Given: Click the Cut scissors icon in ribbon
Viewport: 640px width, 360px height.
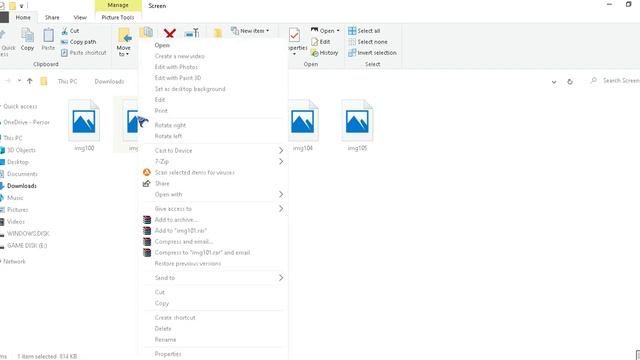Looking at the screenshot, I should 64,31.
